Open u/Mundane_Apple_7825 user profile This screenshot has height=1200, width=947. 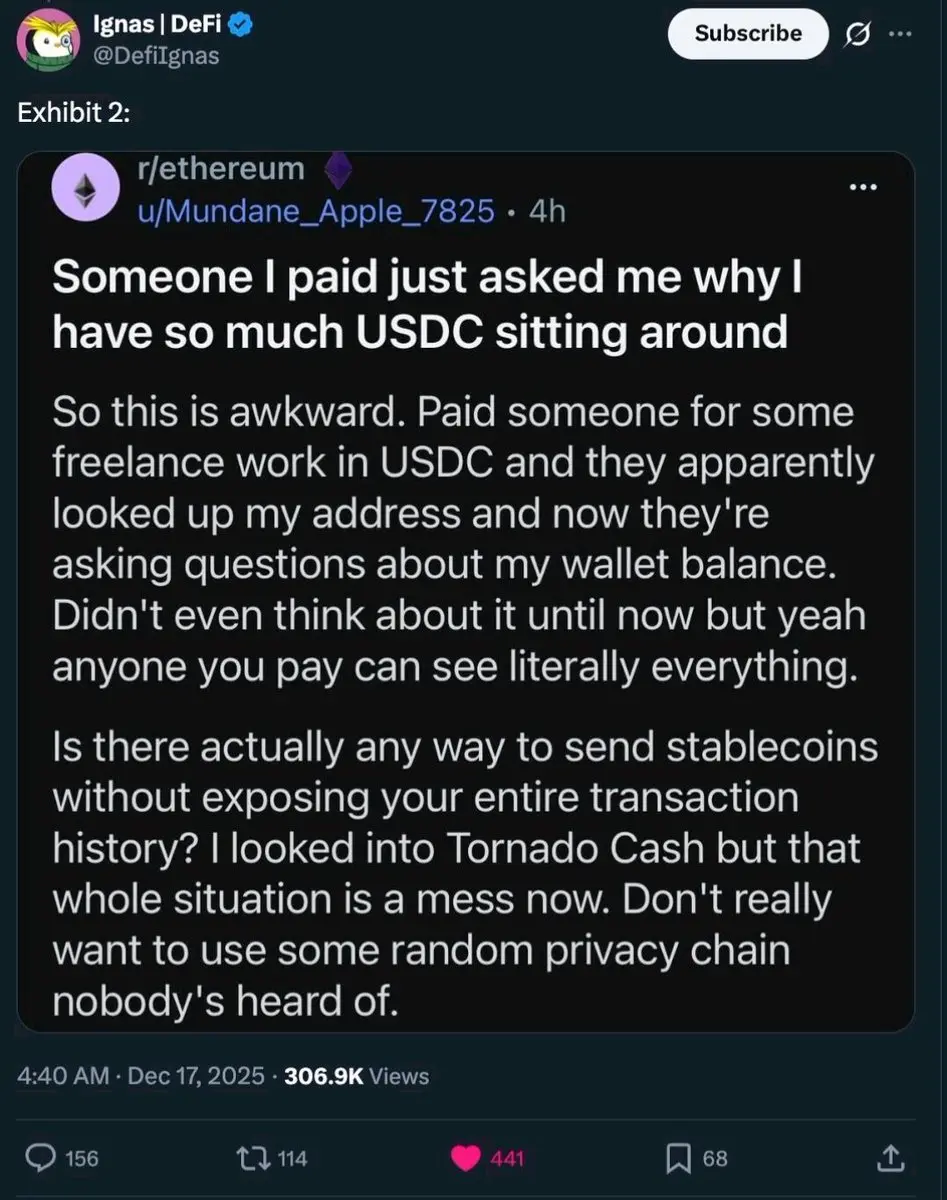click(x=315, y=211)
